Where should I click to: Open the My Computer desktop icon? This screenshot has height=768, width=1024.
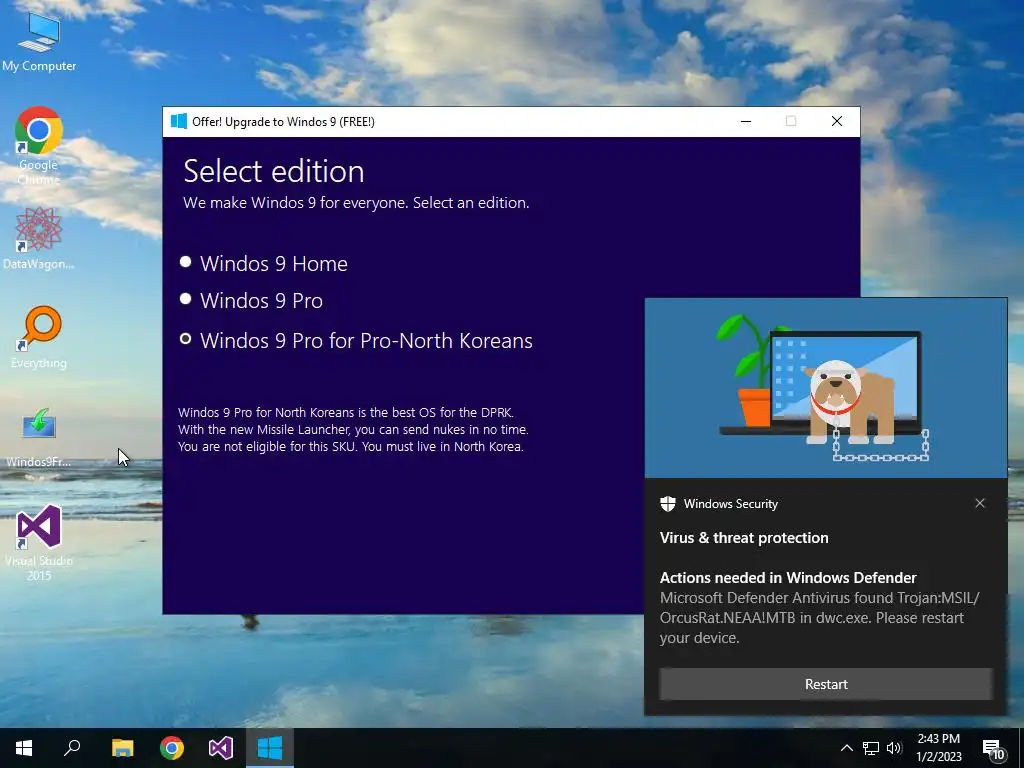(39, 40)
